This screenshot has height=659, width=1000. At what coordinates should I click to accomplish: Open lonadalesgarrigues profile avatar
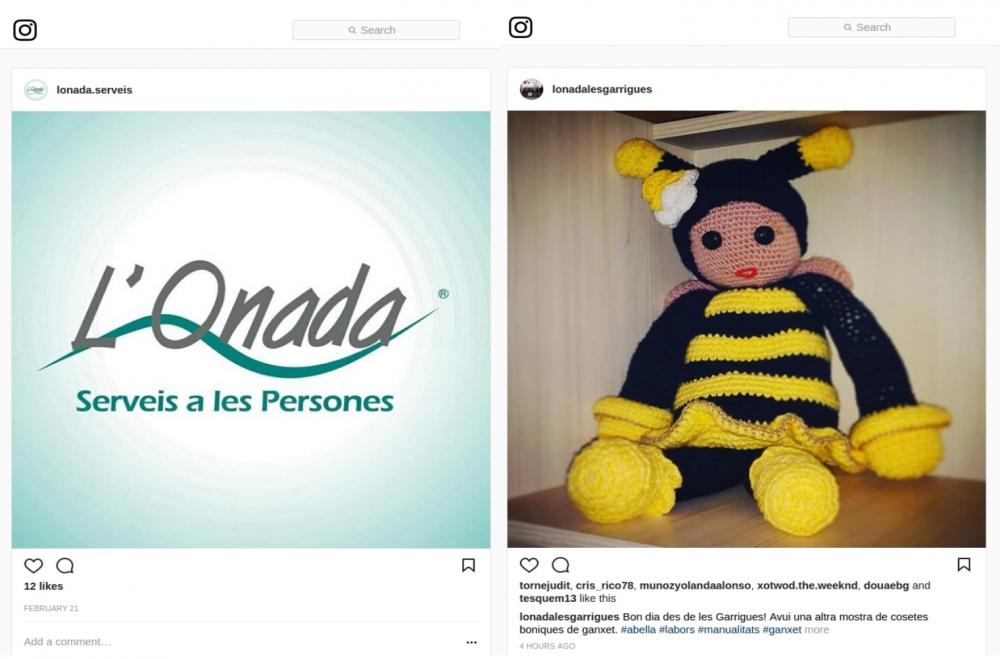pos(531,89)
